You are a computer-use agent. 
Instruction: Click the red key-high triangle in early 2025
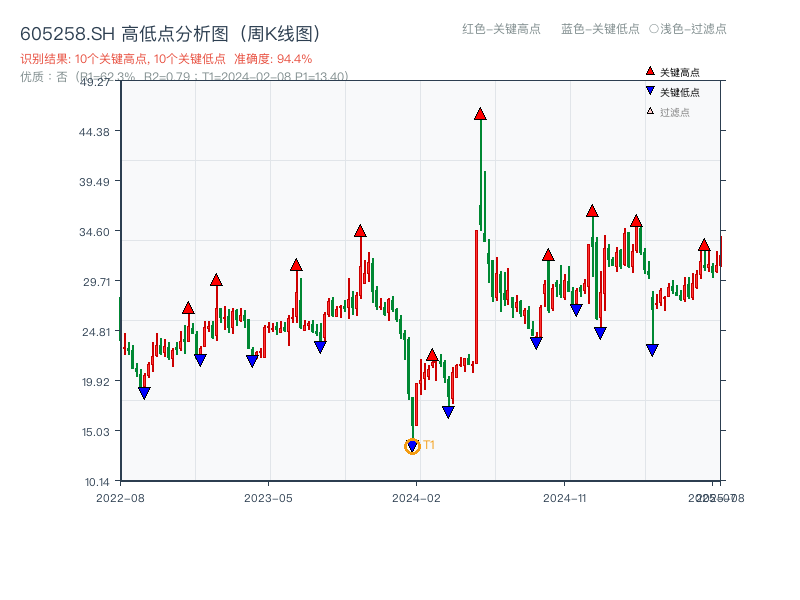click(x=636, y=221)
